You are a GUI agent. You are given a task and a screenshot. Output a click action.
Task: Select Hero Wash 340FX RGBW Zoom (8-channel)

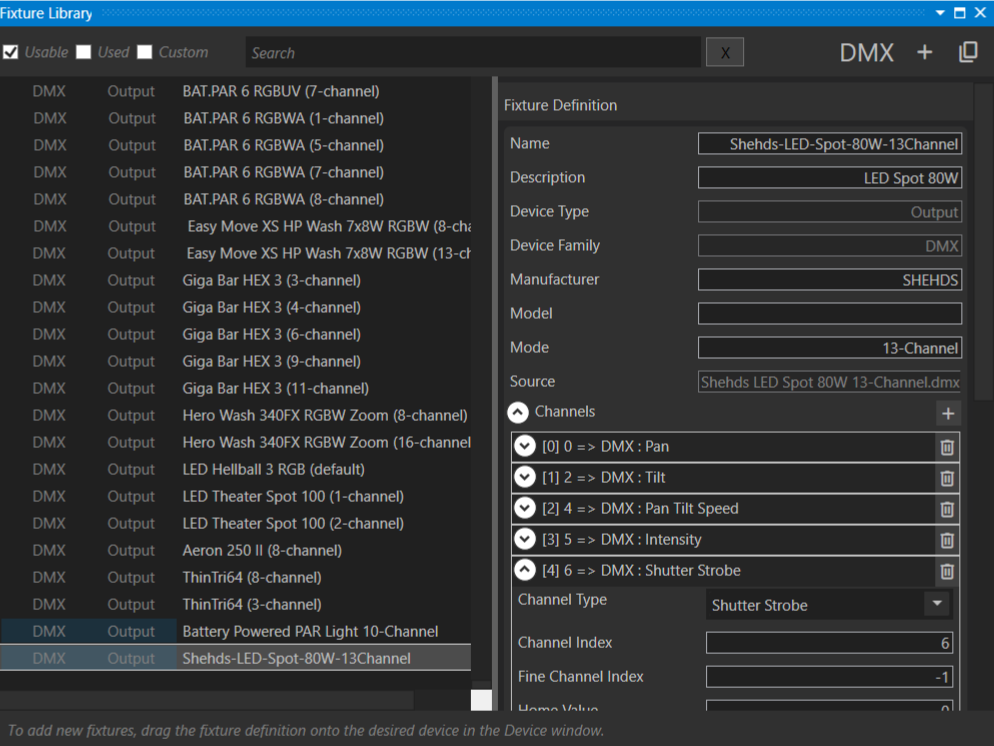coord(235,415)
